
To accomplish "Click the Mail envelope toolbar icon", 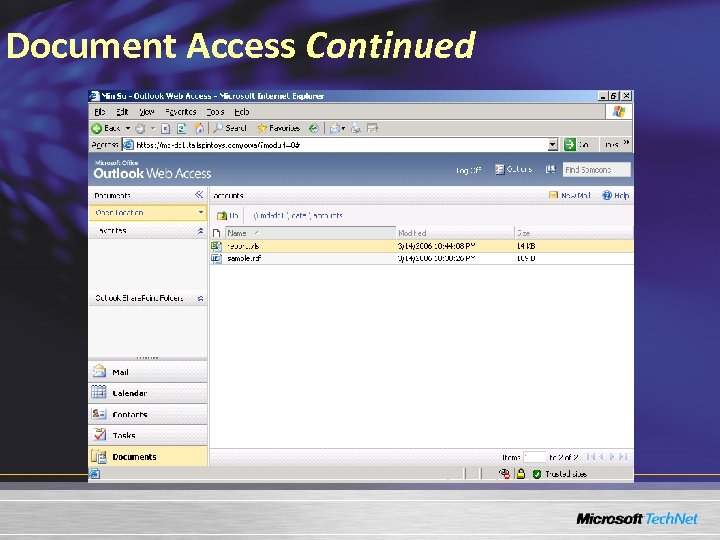I will (x=334, y=129).
